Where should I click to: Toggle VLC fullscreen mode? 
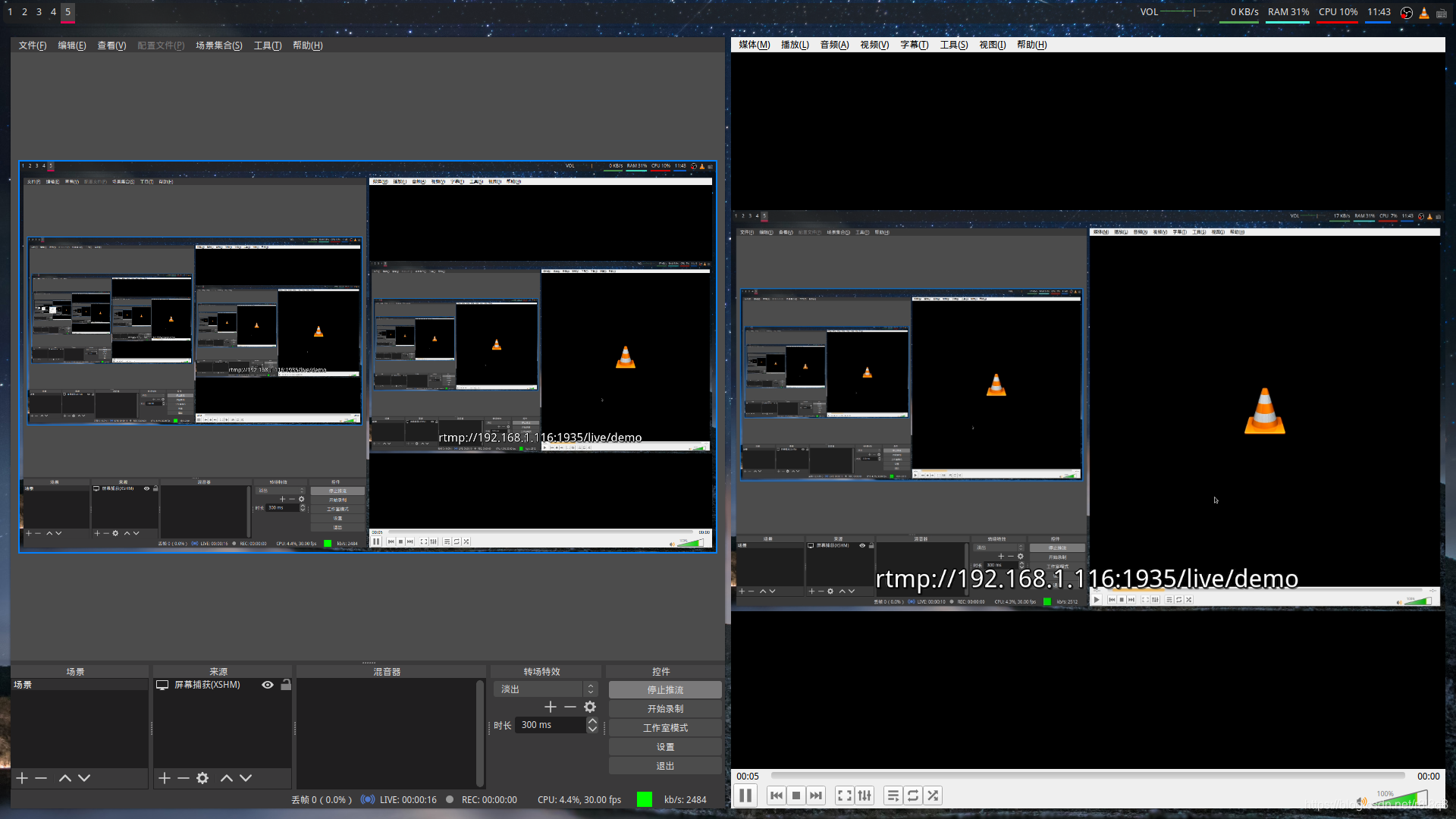point(844,795)
